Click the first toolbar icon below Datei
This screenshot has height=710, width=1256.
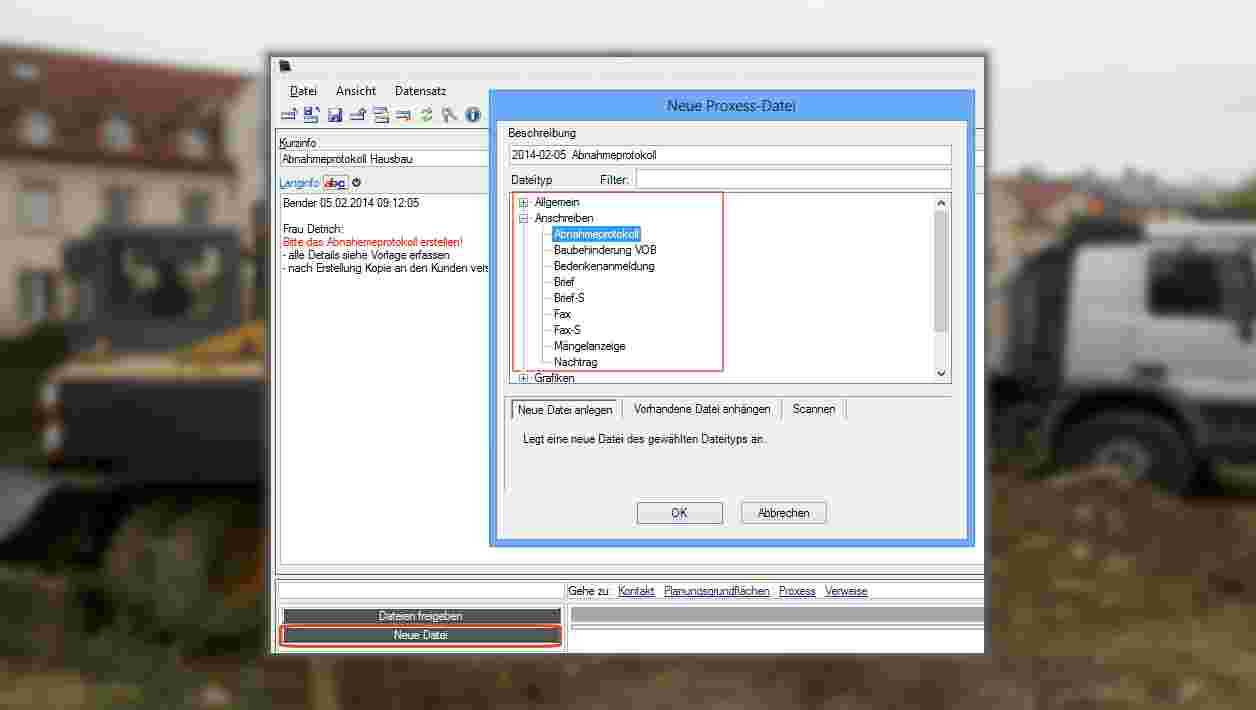(x=289, y=115)
